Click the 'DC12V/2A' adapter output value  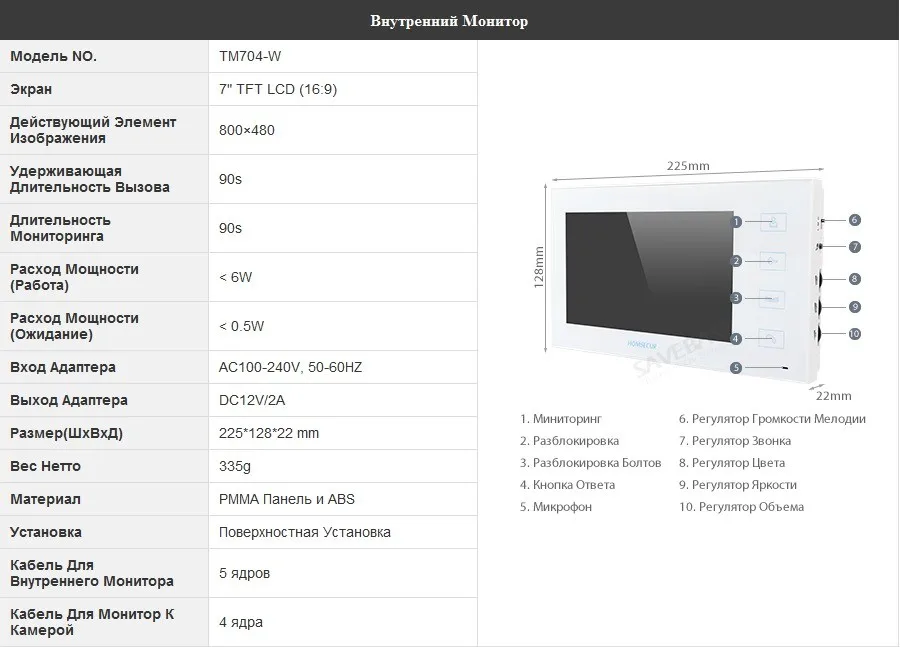(252, 400)
